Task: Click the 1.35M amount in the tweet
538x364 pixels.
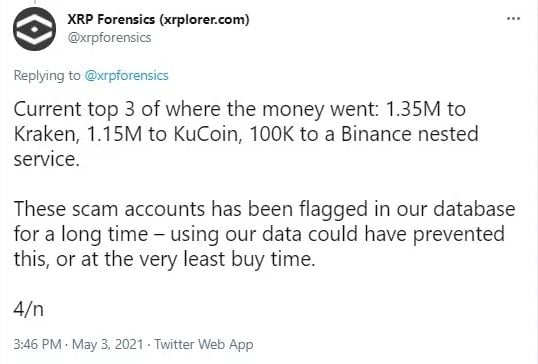Action: click(x=413, y=109)
